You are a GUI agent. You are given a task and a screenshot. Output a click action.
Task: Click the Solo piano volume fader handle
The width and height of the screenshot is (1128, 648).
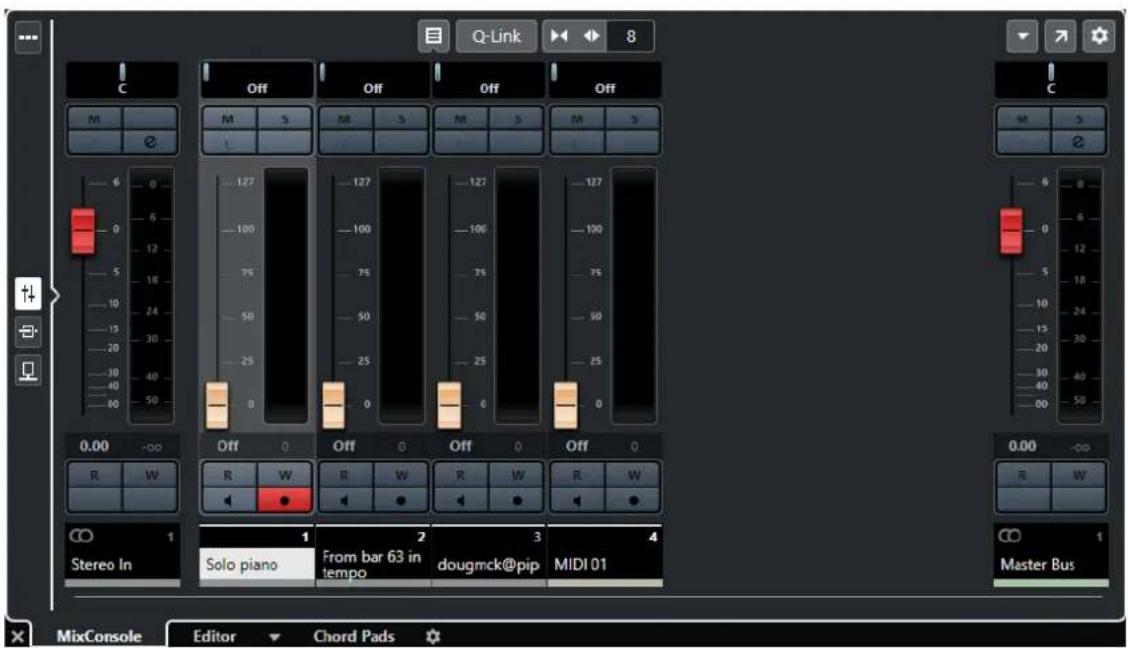pyautogui.click(x=217, y=406)
